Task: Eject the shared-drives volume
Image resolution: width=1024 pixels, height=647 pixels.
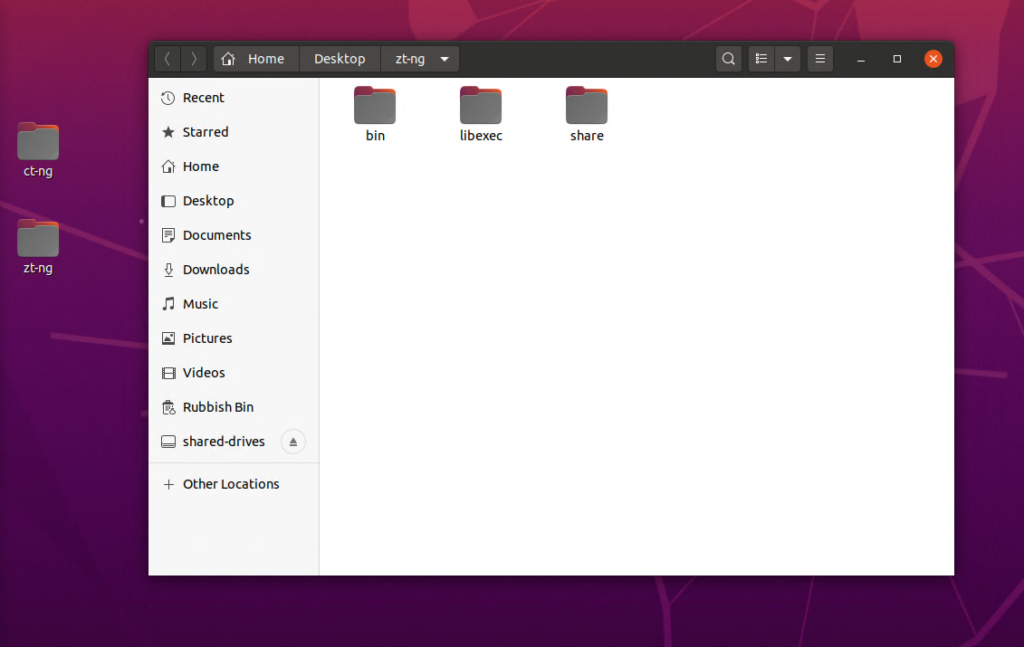Action: tap(293, 442)
